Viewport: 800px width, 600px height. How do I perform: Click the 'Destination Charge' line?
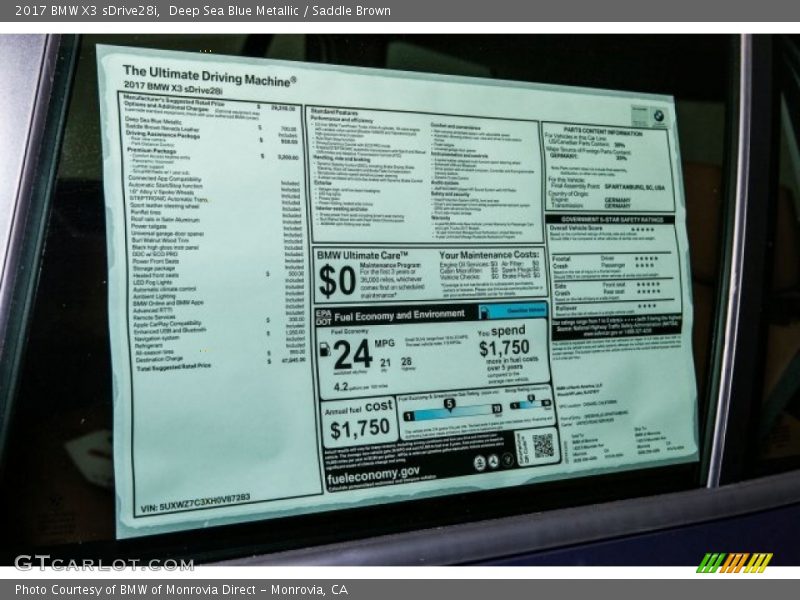pos(159,359)
